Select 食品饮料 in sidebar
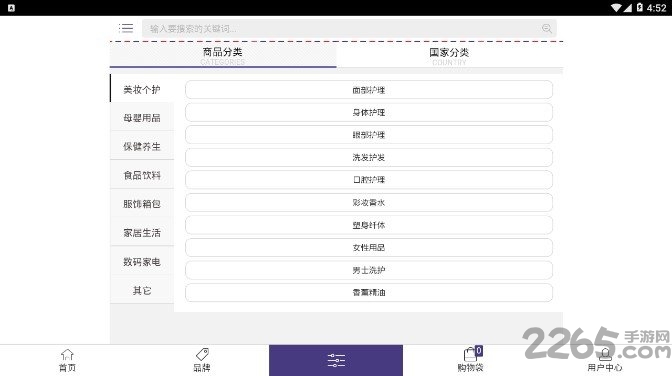Image resolution: width=672 pixels, height=376 pixels. (x=142, y=175)
